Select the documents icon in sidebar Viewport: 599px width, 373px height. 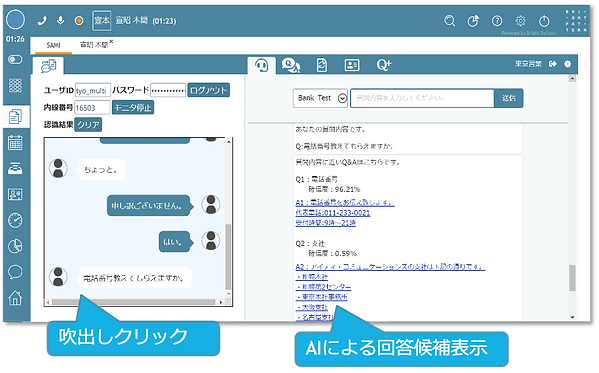point(15,116)
